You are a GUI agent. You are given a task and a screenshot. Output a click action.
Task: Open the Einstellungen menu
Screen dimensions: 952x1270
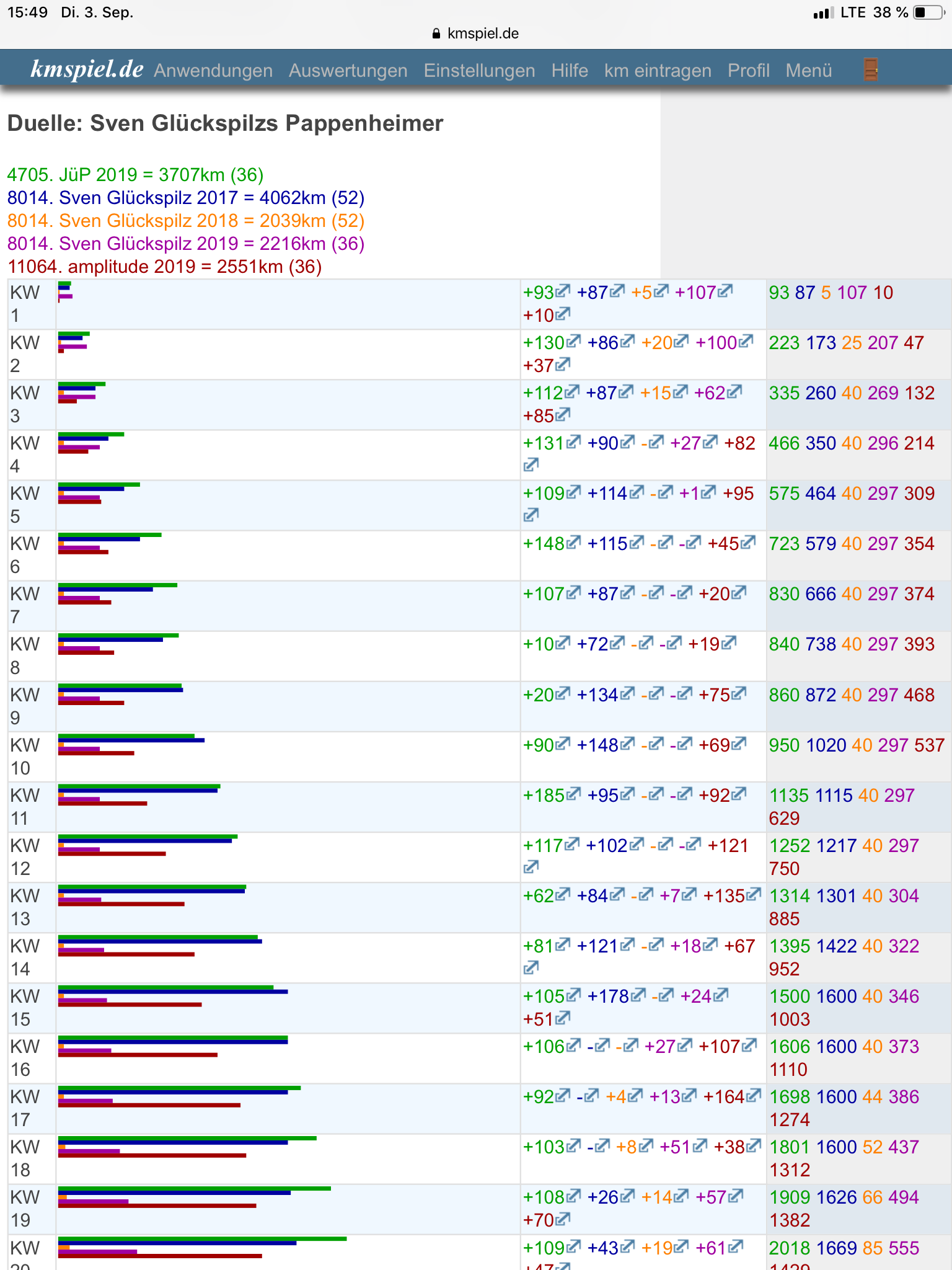tap(480, 71)
